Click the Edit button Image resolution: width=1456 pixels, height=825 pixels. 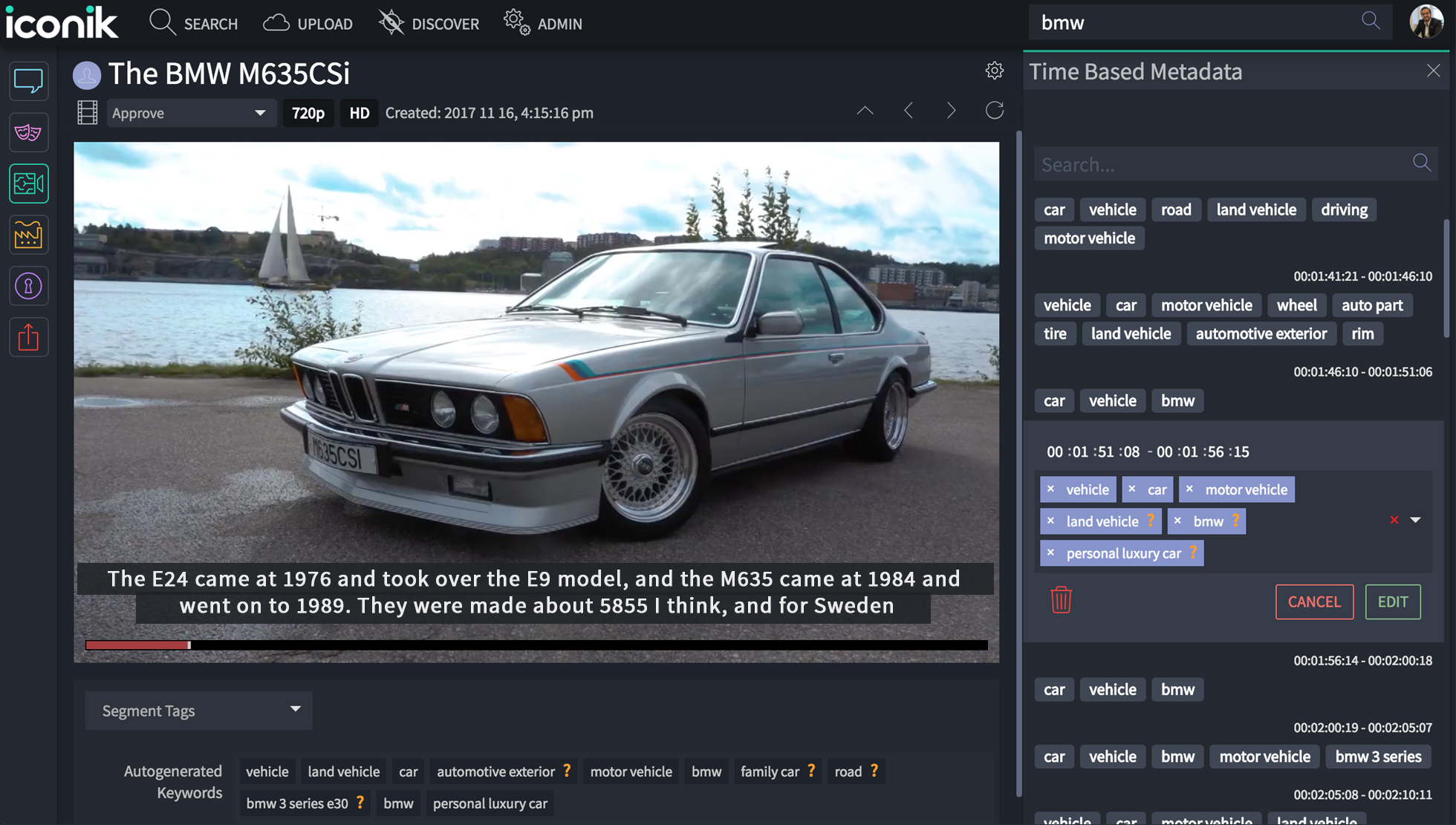[1392, 601]
